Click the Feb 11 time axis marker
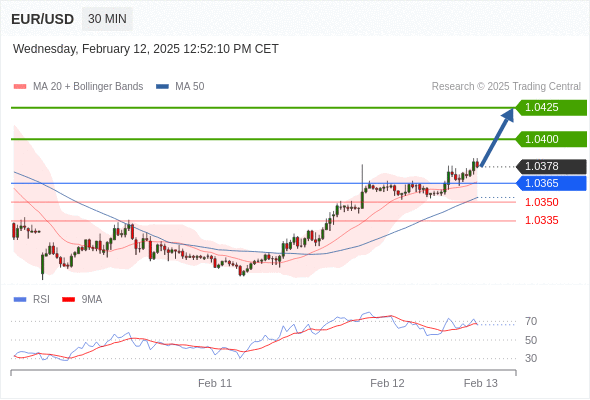The height and width of the screenshot is (400, 590). click(x=215, y=383)
